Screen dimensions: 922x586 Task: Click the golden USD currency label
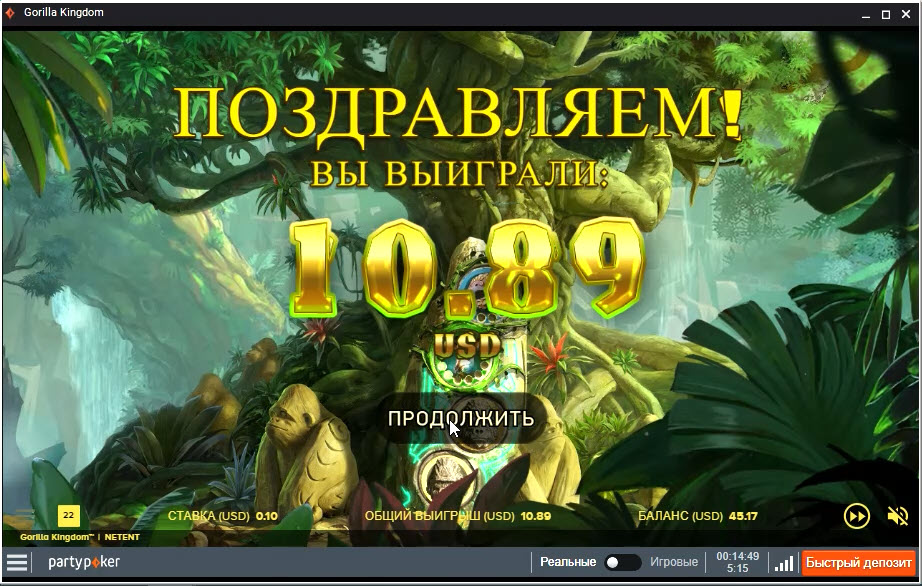pos(468,346)
